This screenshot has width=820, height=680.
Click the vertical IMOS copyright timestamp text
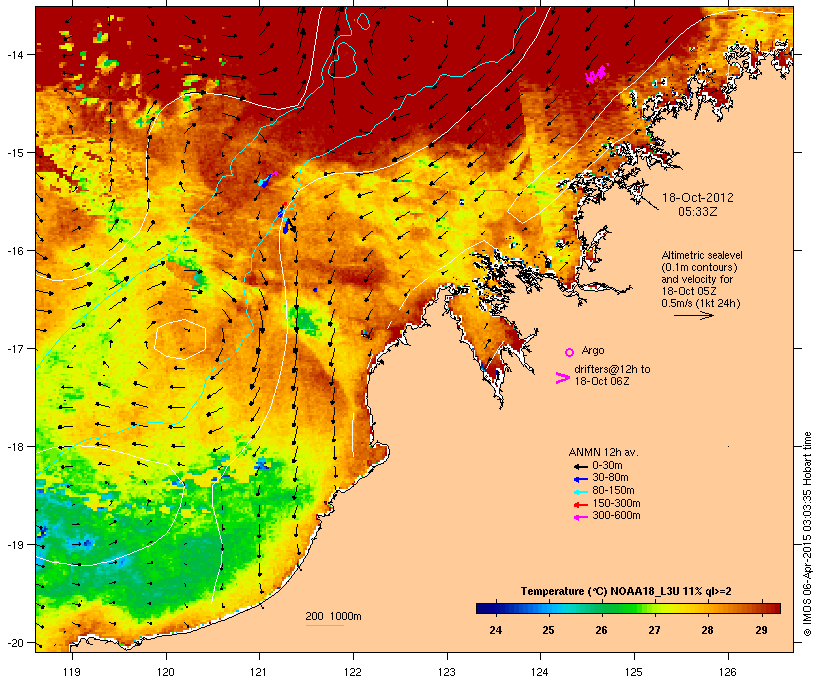(x=807, y=534)
